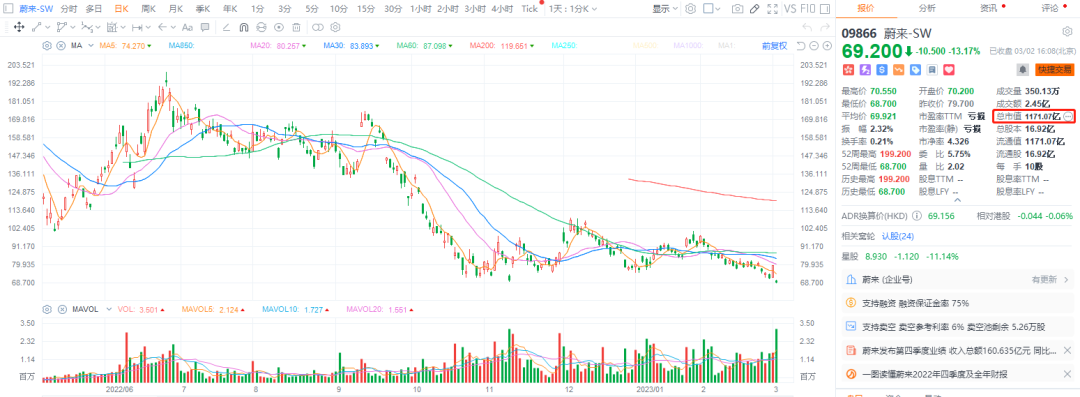Expand trend line tool options arrow
Image resolution: width=1080 pixels, height=397 pixels.
pyautogui.click(x=48, y=27)
